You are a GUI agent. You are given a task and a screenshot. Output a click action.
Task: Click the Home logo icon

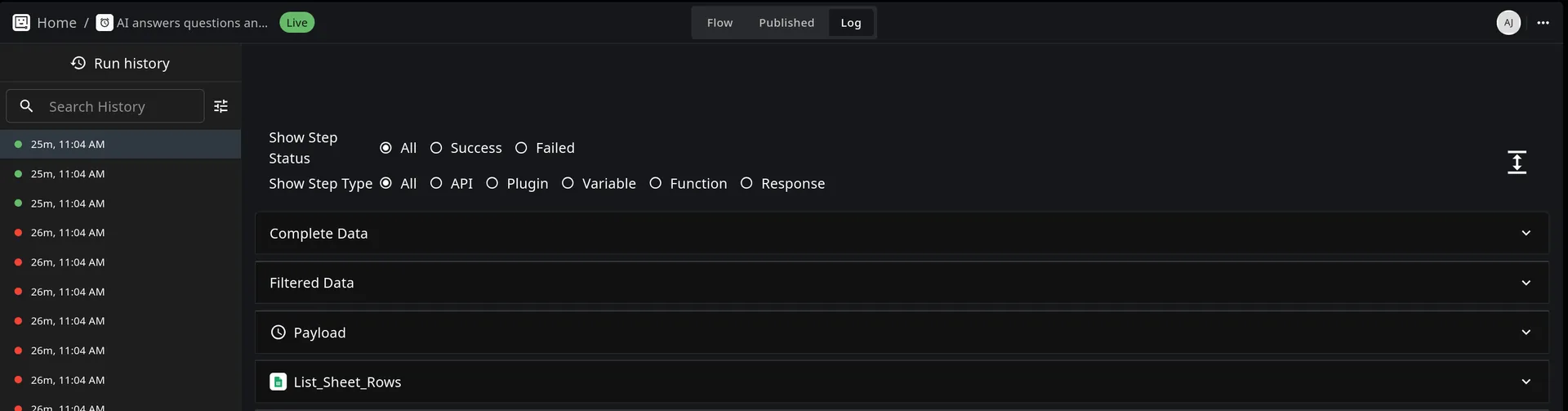point(21,22)
